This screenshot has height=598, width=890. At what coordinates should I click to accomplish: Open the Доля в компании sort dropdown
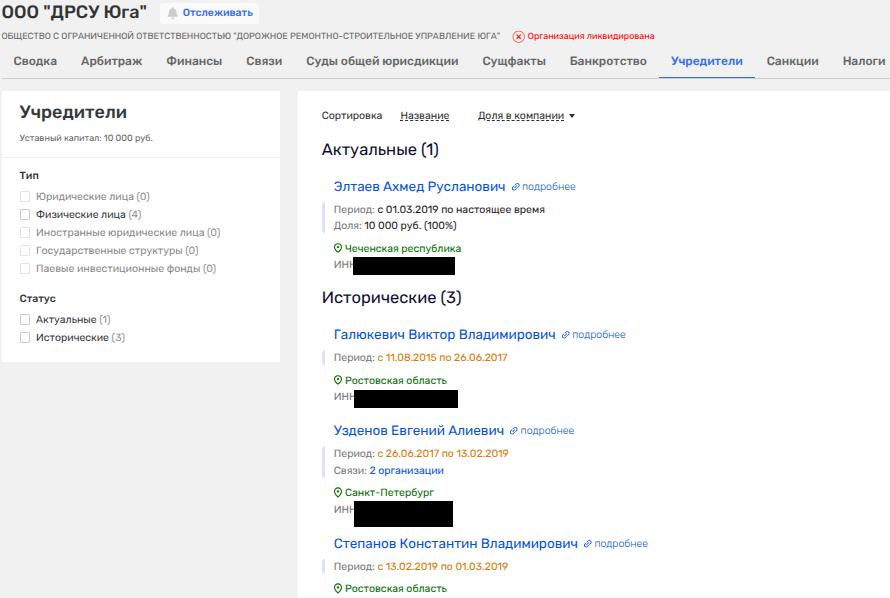[x=527, y=116]
